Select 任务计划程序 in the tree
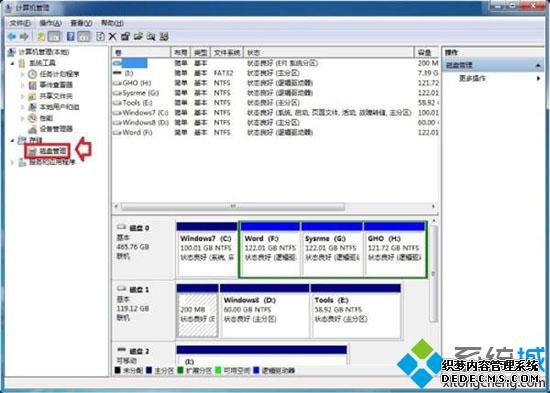Viewport: 550px width, 393px height. 59,74
